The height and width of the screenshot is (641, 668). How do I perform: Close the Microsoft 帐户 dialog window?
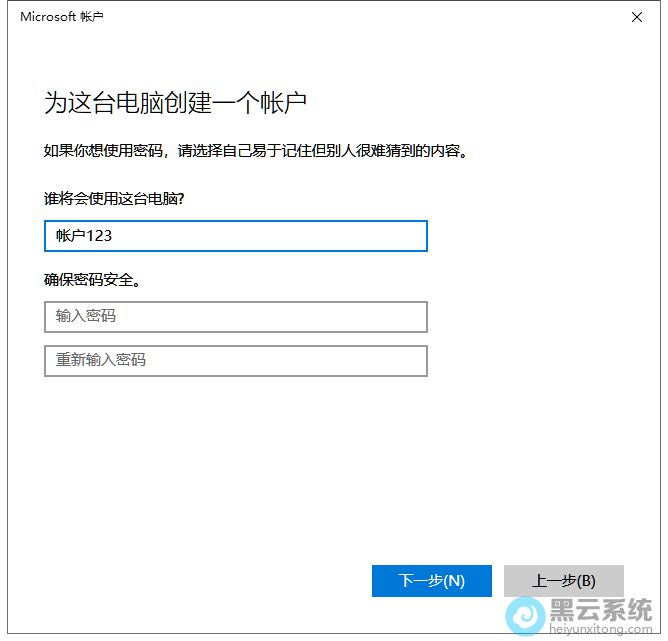click(637, 17)
